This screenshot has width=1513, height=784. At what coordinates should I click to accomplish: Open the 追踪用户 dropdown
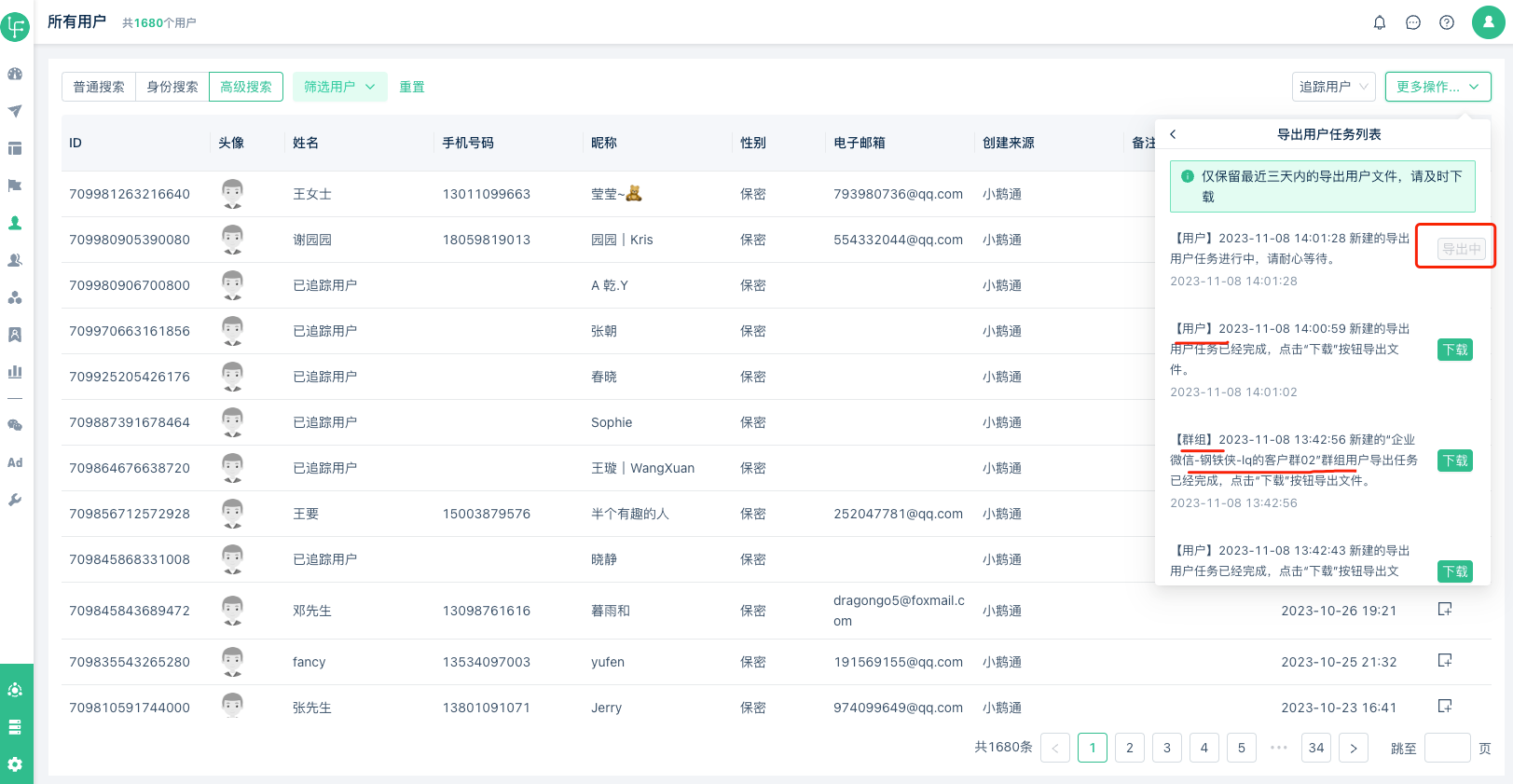[x=1333, y=87]
